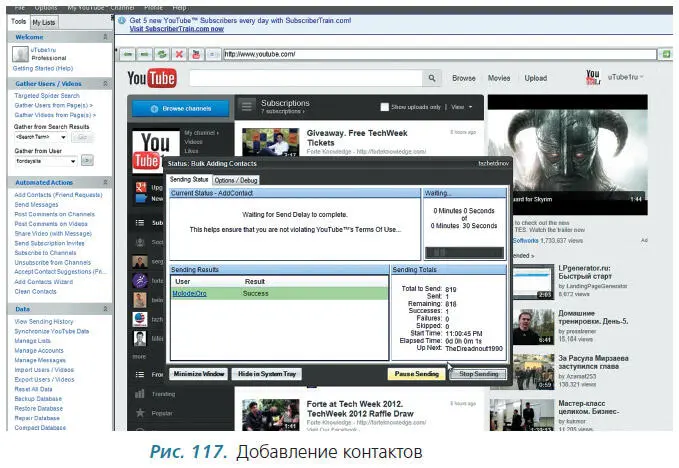Click the green Refresh page icon
This screenshot has width=679, height=468.
tap(162, 55)
